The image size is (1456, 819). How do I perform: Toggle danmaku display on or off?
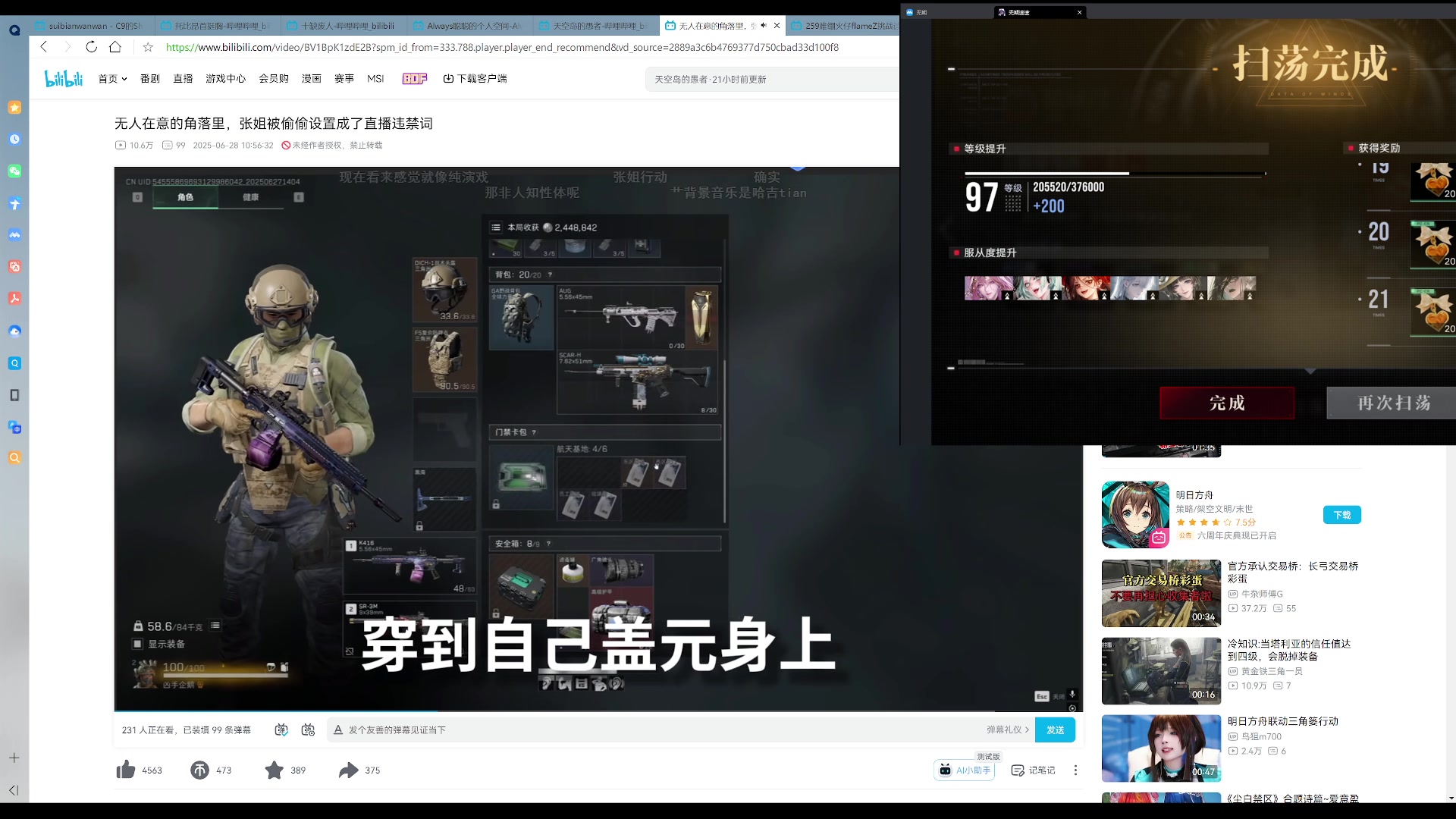[281, 730]
